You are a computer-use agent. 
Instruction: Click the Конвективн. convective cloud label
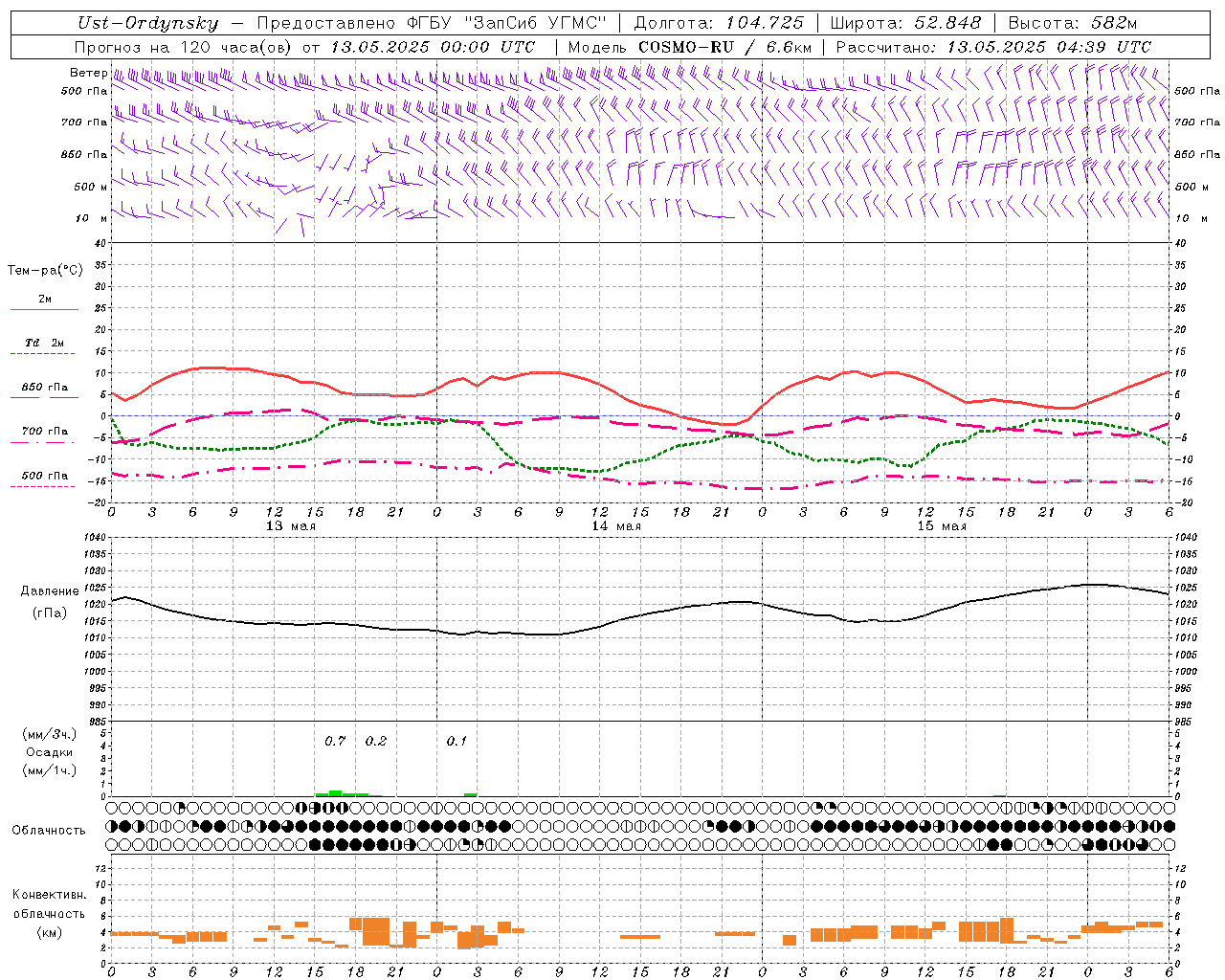[49, 895]
